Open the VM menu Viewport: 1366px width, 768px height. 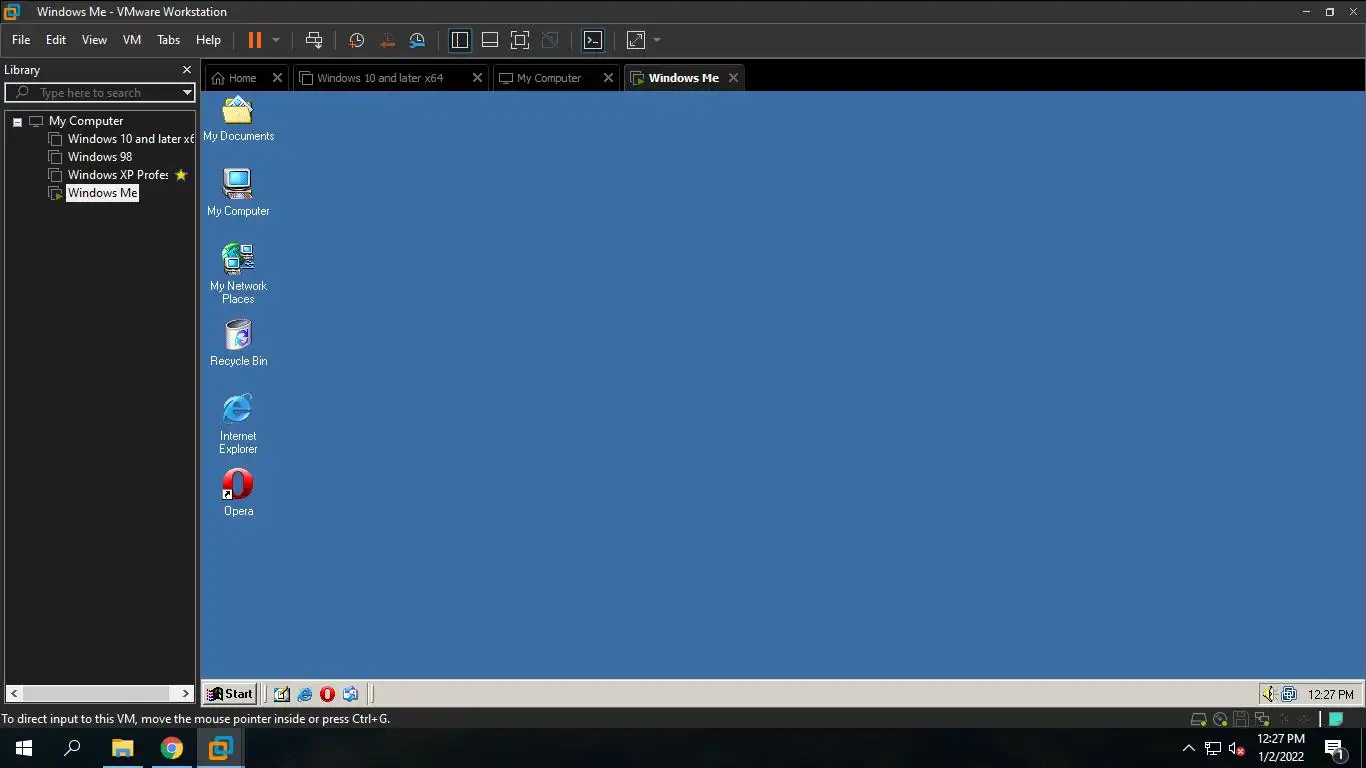coord(132,40)
